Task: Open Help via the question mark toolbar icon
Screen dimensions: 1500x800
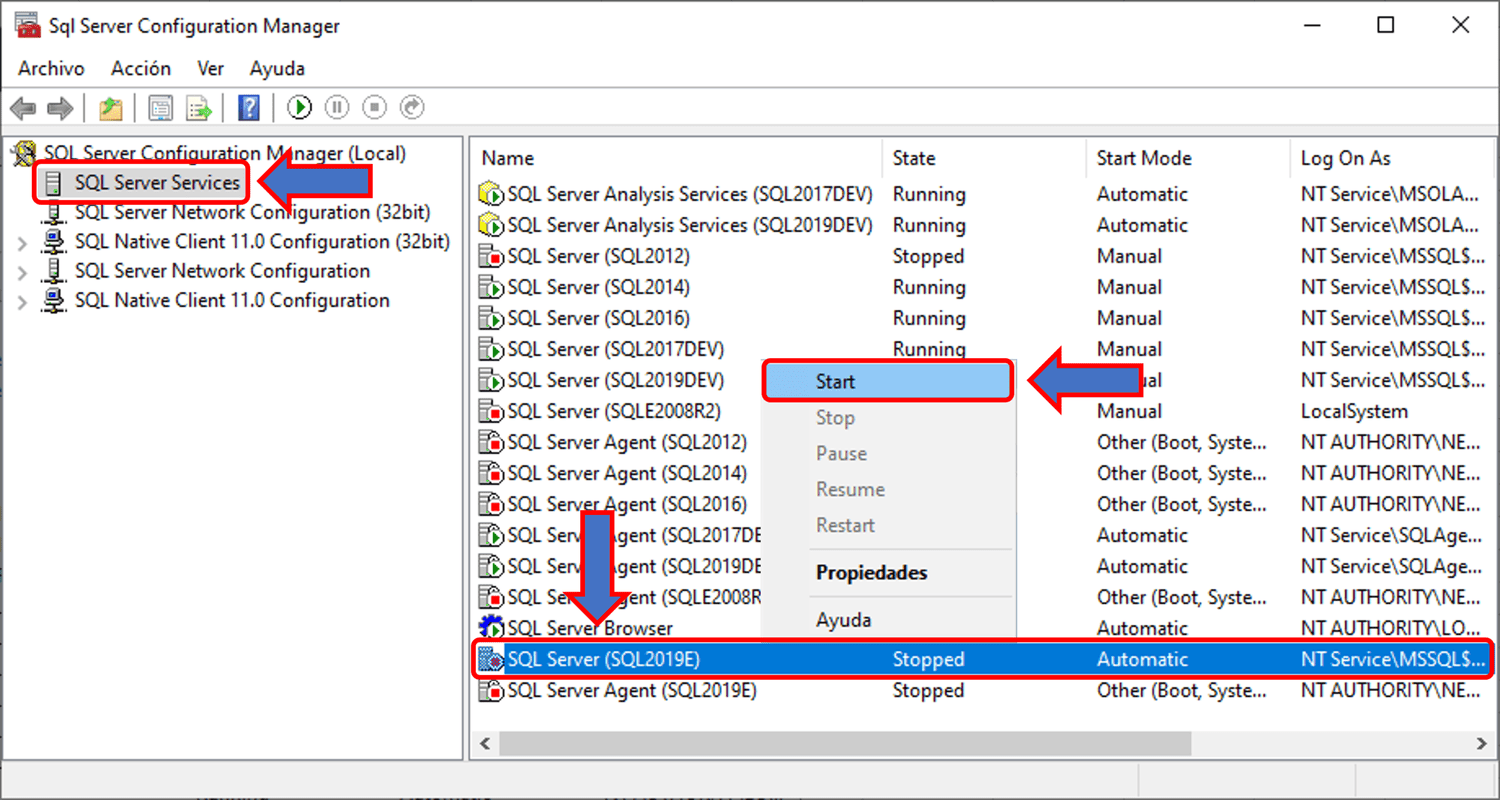Action: [x=248, y=107]
